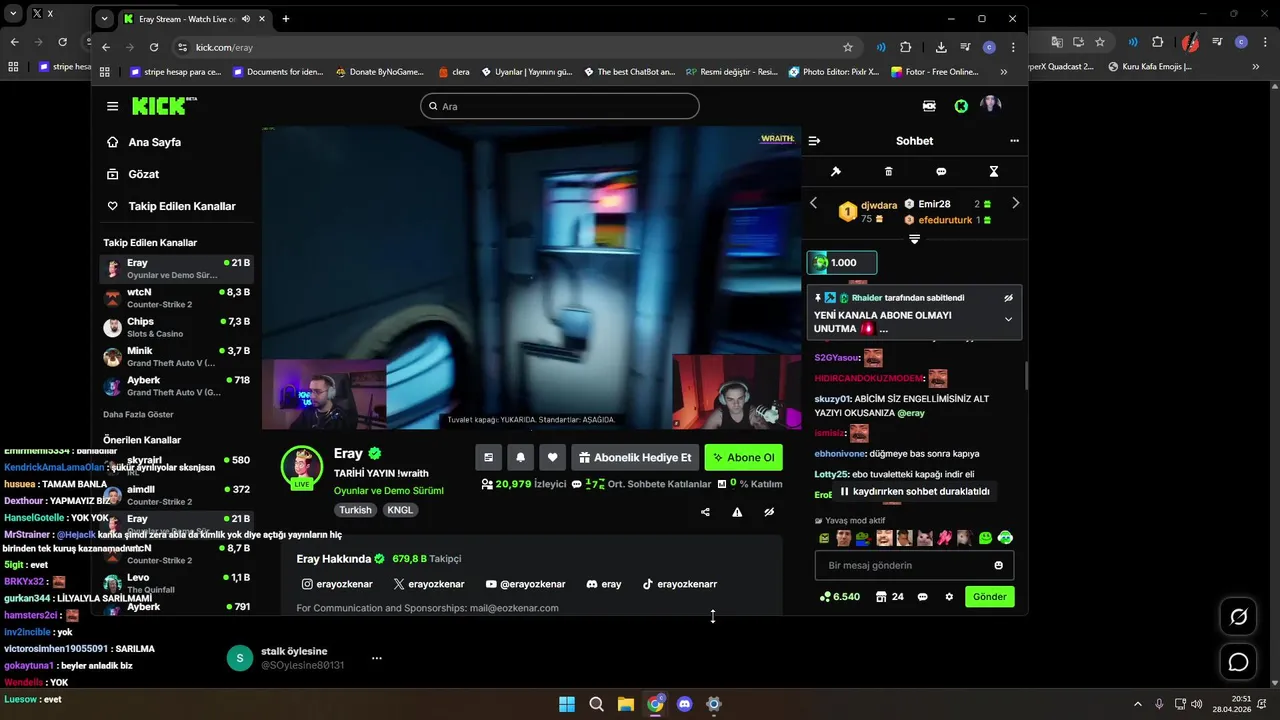
Task: Show previous gift leaderboard page
Action: (x=813, y=203)
